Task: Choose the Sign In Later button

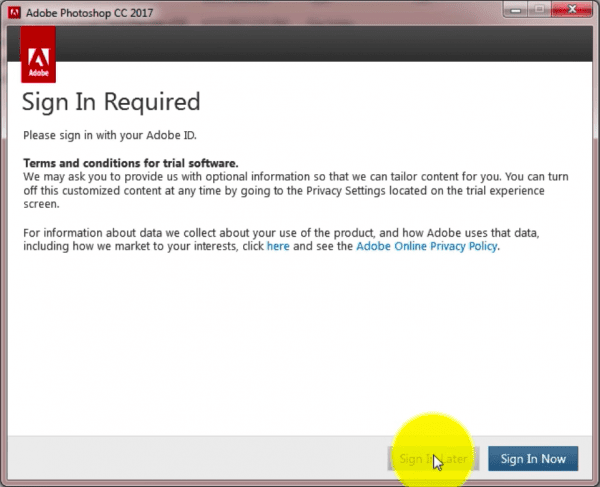Action: [x=433, y=458]
